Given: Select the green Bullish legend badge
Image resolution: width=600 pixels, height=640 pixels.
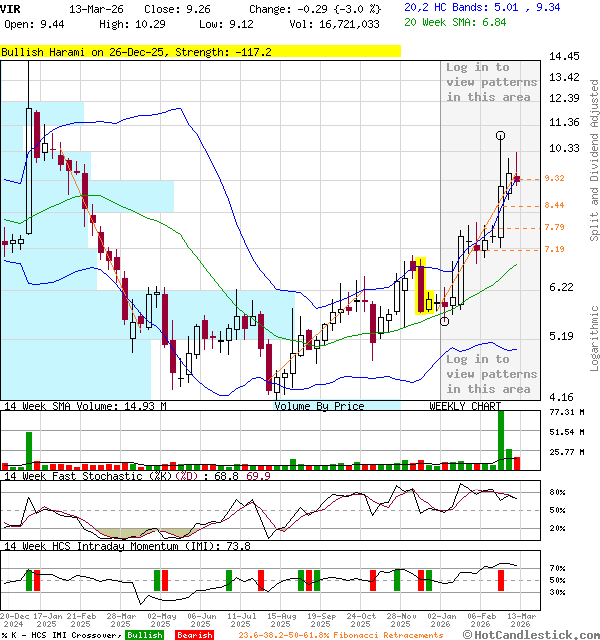Looking at the screenshot, I should (x=144, y=635).
